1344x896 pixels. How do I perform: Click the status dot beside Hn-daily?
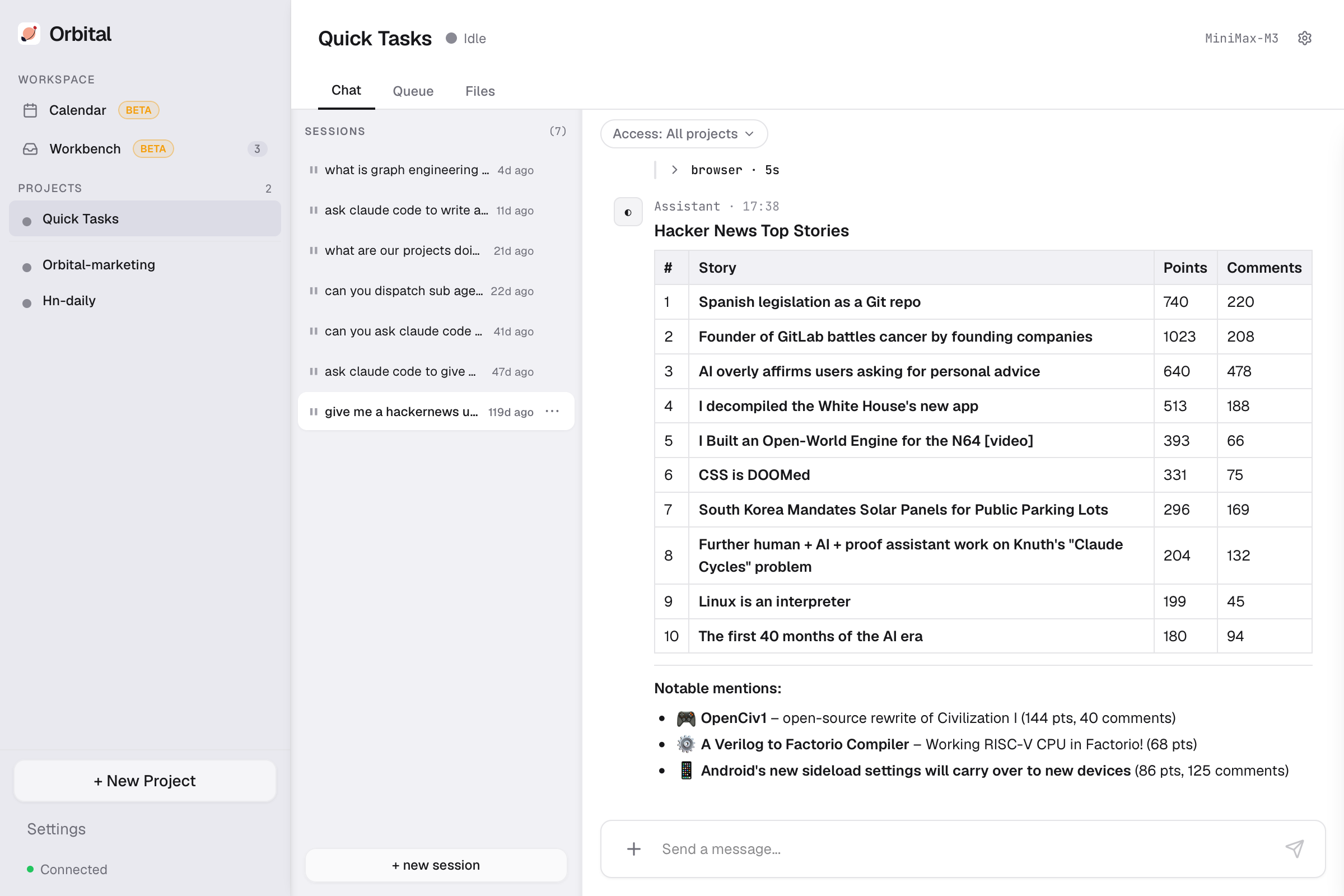(27, 304)
